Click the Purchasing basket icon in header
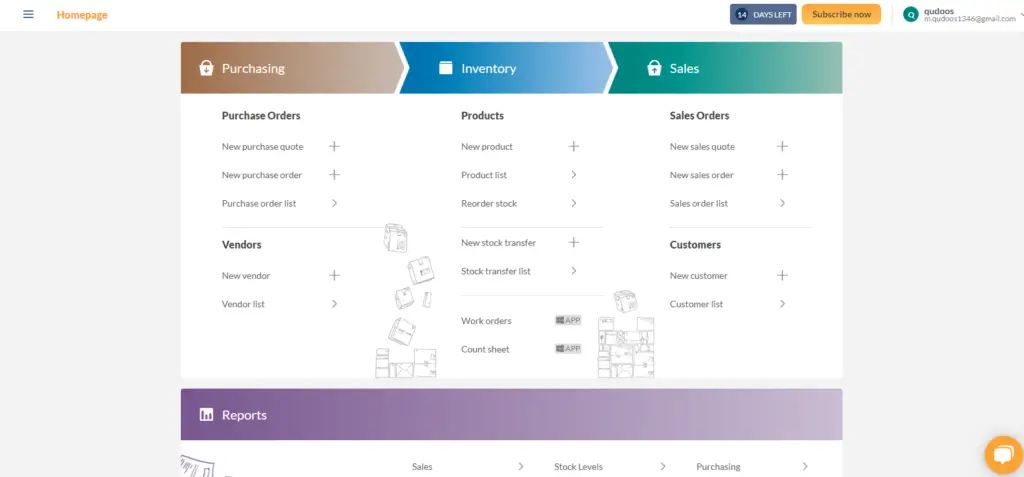This screenshot has height=477, width=1024. tap(206, 68)
